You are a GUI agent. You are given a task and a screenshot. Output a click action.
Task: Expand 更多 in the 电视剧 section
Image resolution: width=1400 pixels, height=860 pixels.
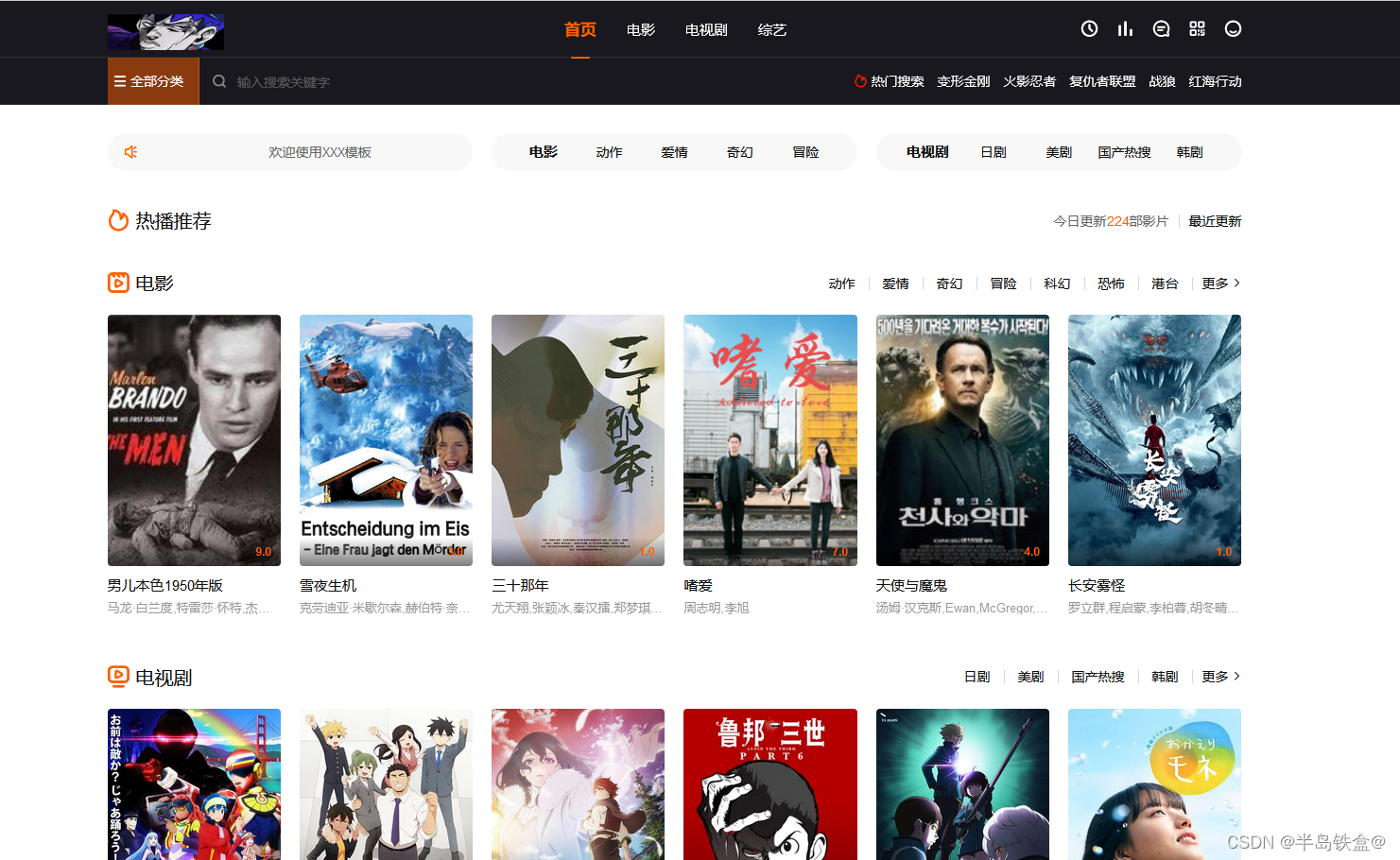coord(1220,677)
